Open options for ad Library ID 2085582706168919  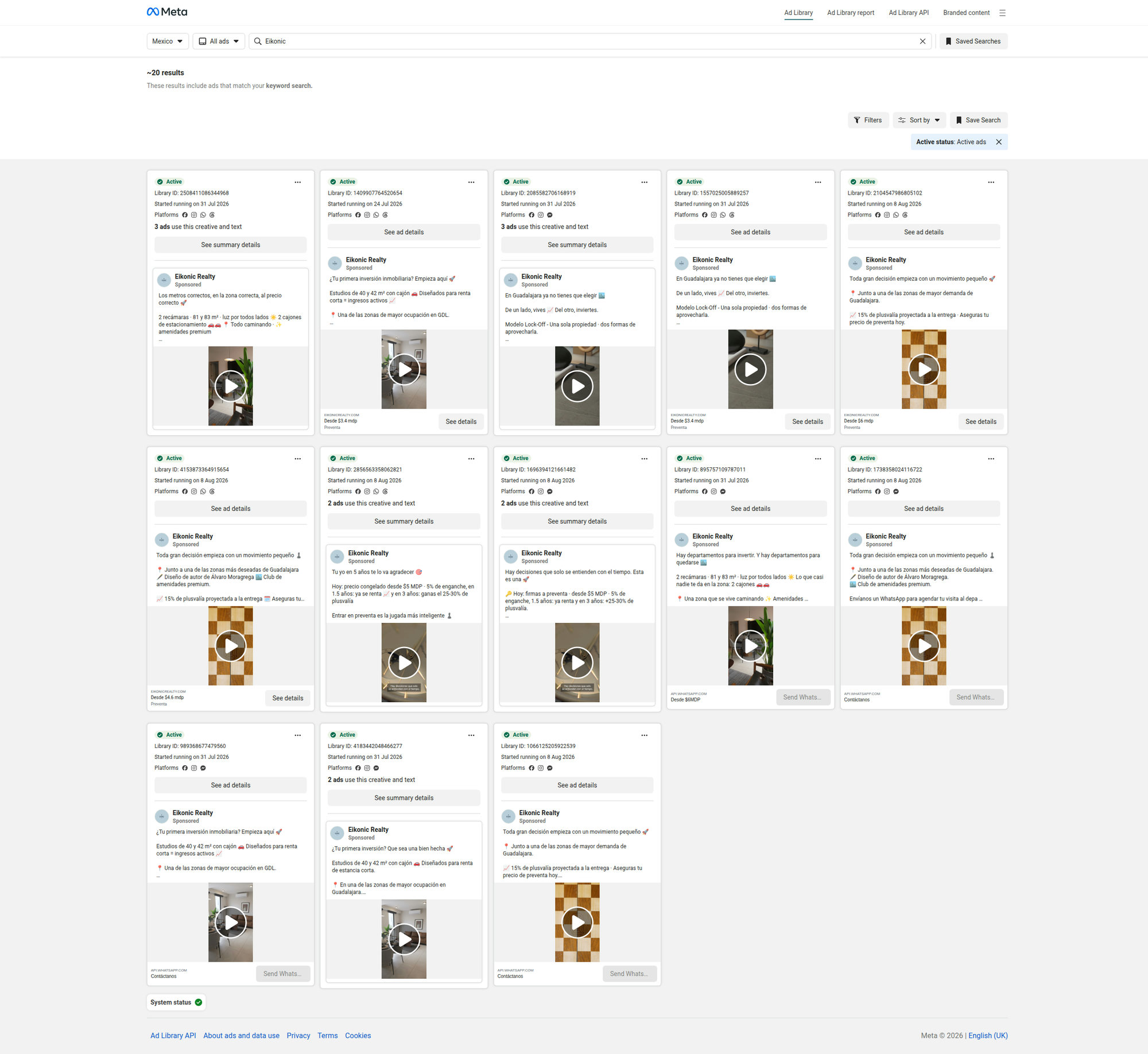point(645,182)
